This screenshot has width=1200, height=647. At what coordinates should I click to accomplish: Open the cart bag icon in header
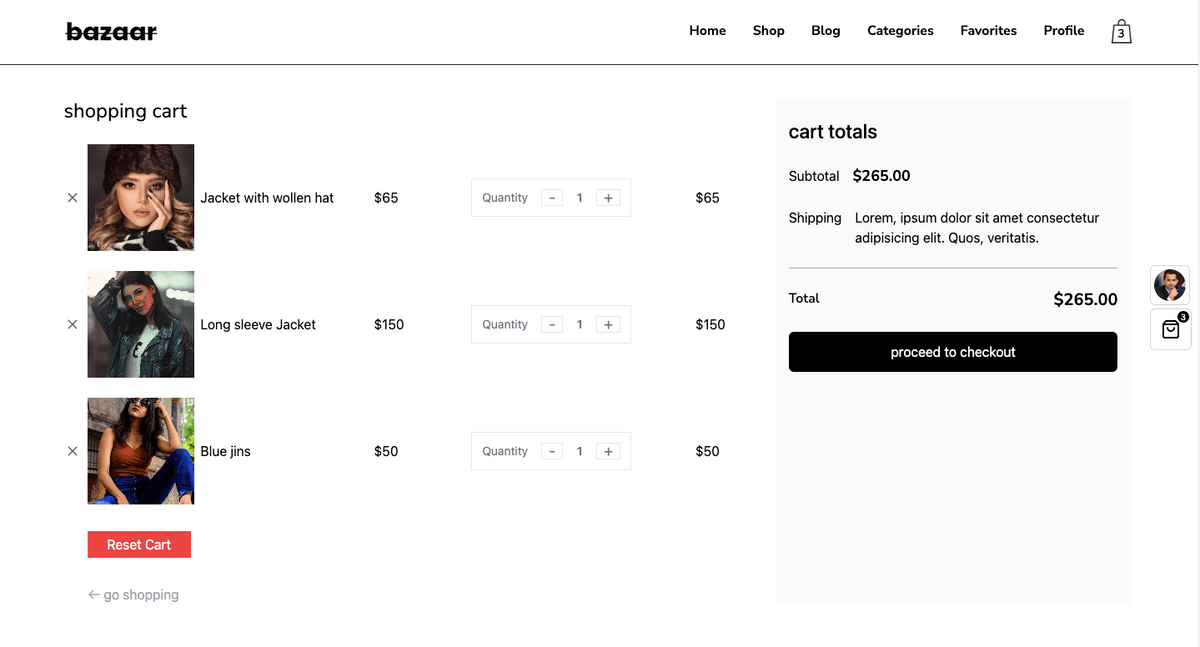tap(1121, 32)
